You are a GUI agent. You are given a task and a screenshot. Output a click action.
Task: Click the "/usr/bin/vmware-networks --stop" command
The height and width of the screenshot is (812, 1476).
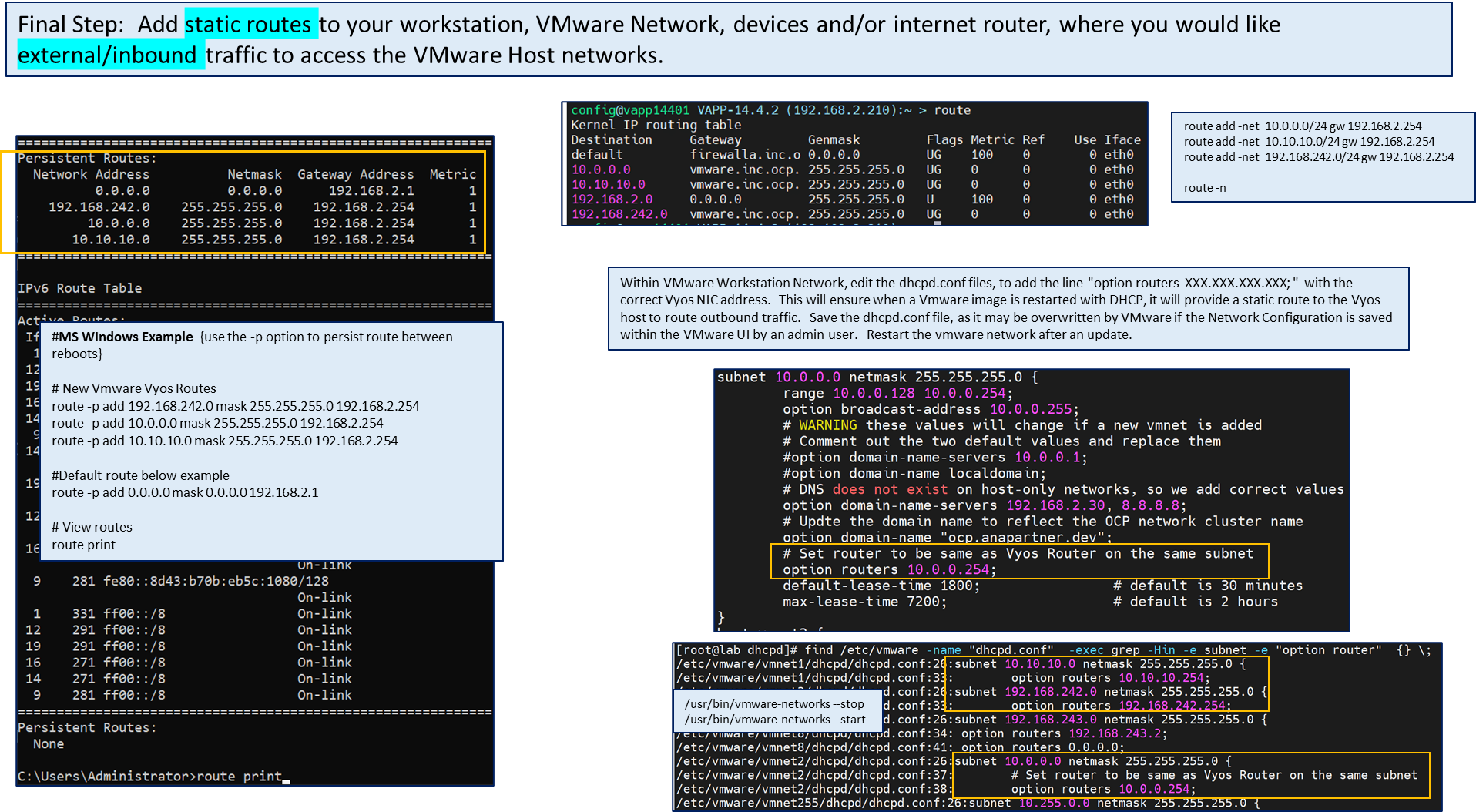(773, 704)
